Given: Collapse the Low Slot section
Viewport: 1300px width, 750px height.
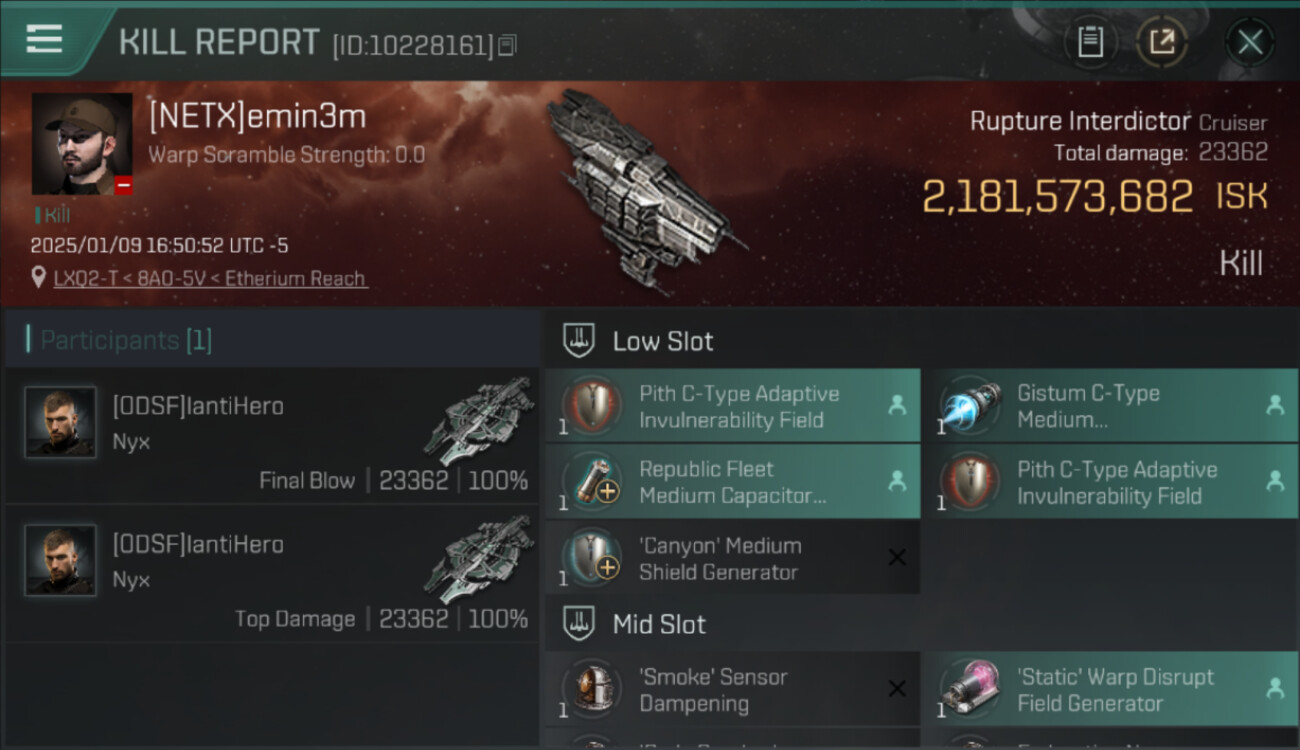Looking at the screenshot, I should coord(638,341).
